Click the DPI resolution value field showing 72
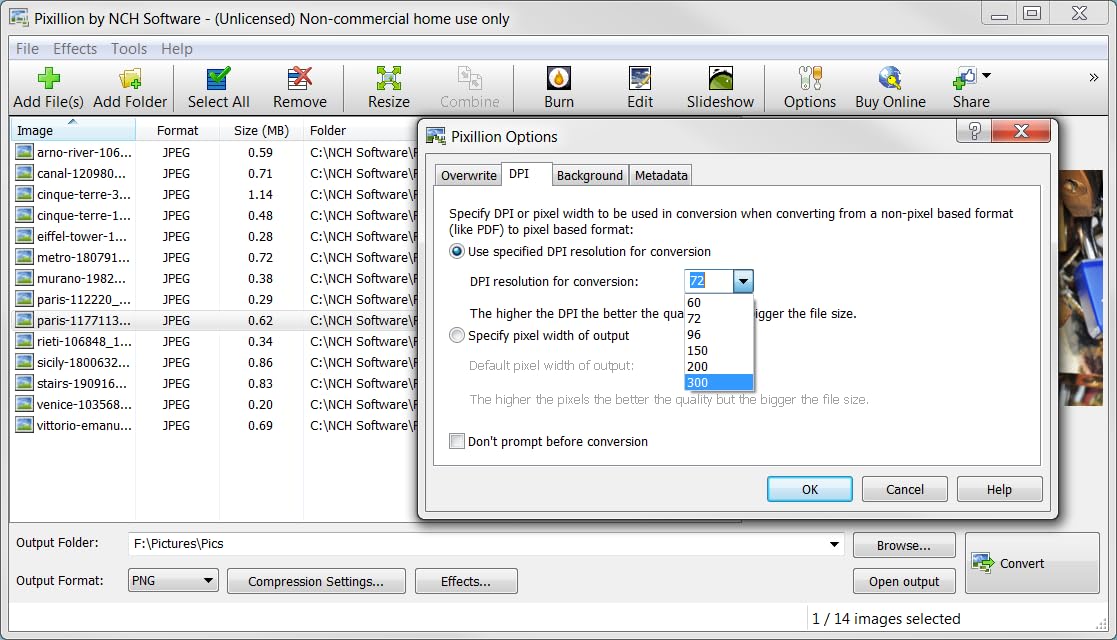Viewport: 1117px width, 640px height. [709, 282]
